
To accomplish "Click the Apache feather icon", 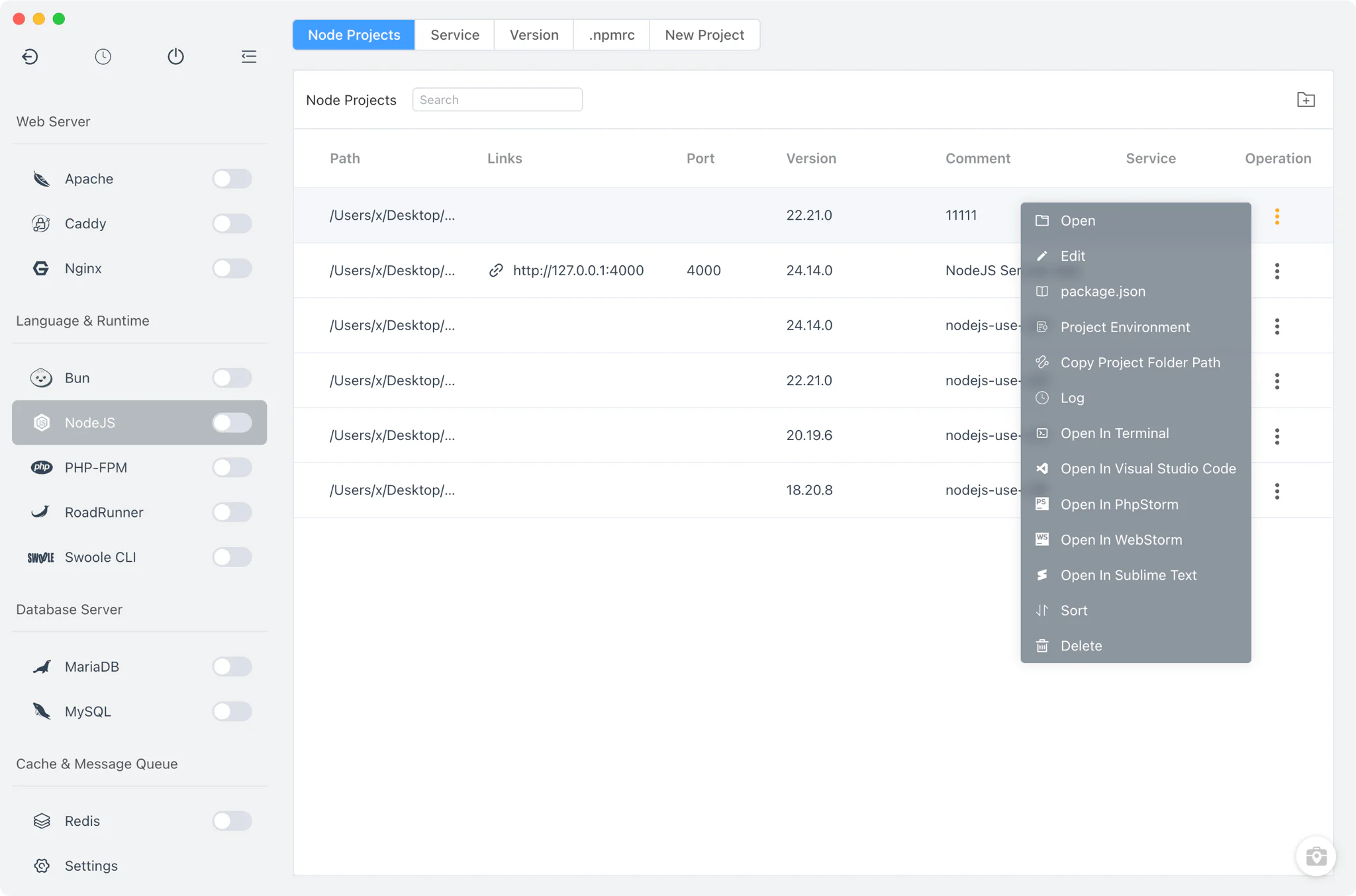I will pos(41,179).
